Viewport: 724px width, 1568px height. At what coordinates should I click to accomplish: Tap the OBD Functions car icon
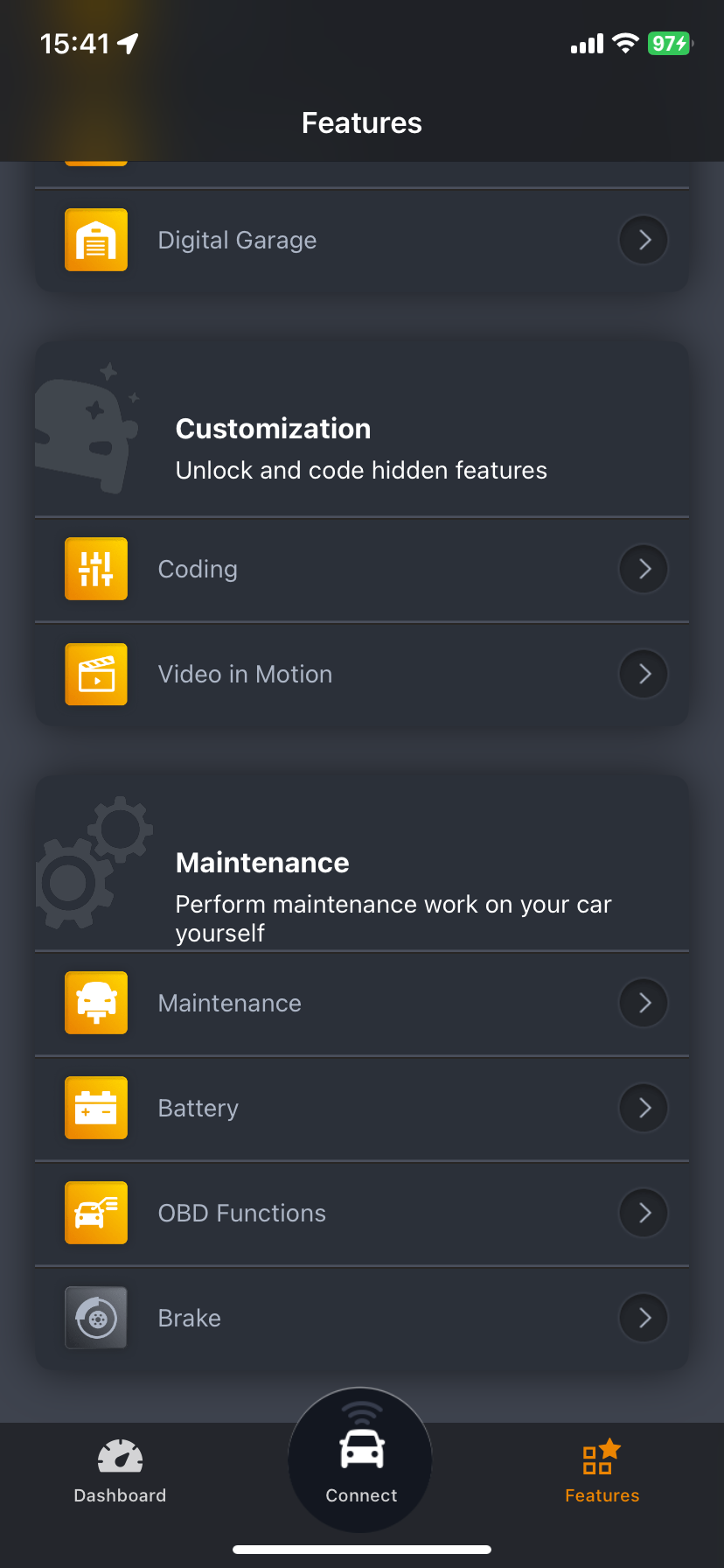[x=96, y=1213]
